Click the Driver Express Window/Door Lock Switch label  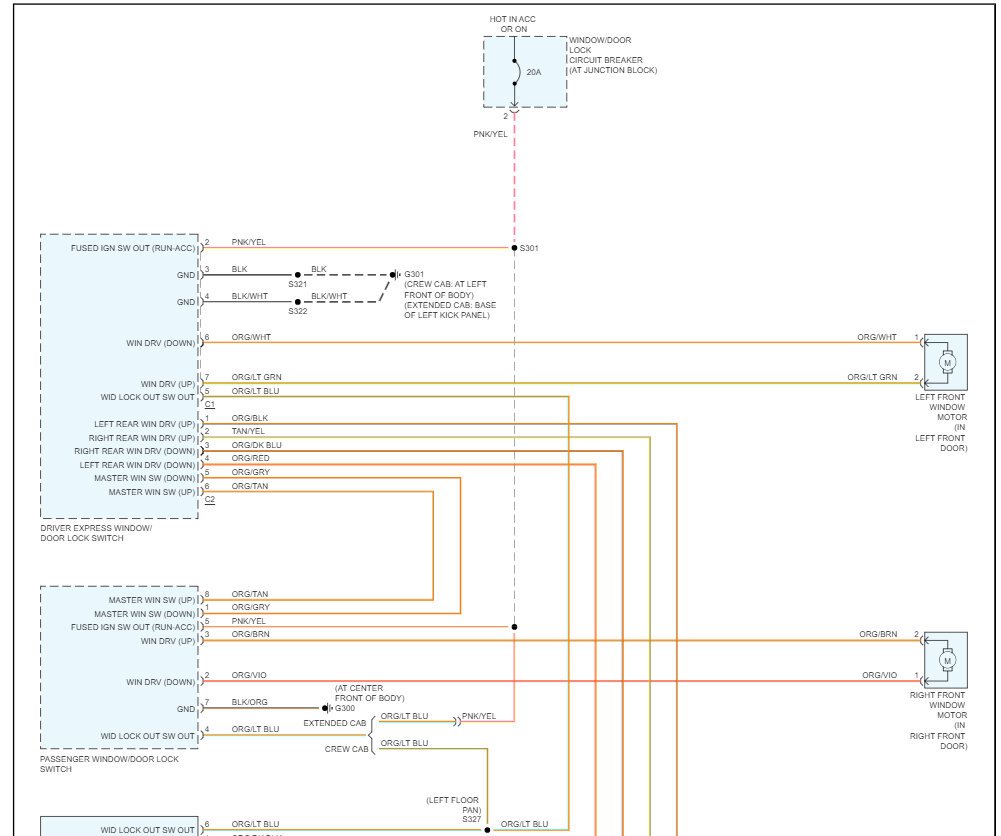[96, 533]
